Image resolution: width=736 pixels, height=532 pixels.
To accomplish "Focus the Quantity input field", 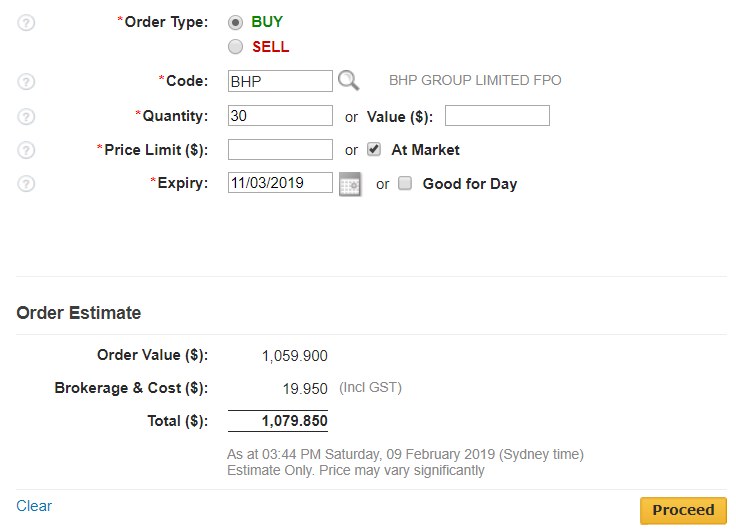I will click(280, 116).
